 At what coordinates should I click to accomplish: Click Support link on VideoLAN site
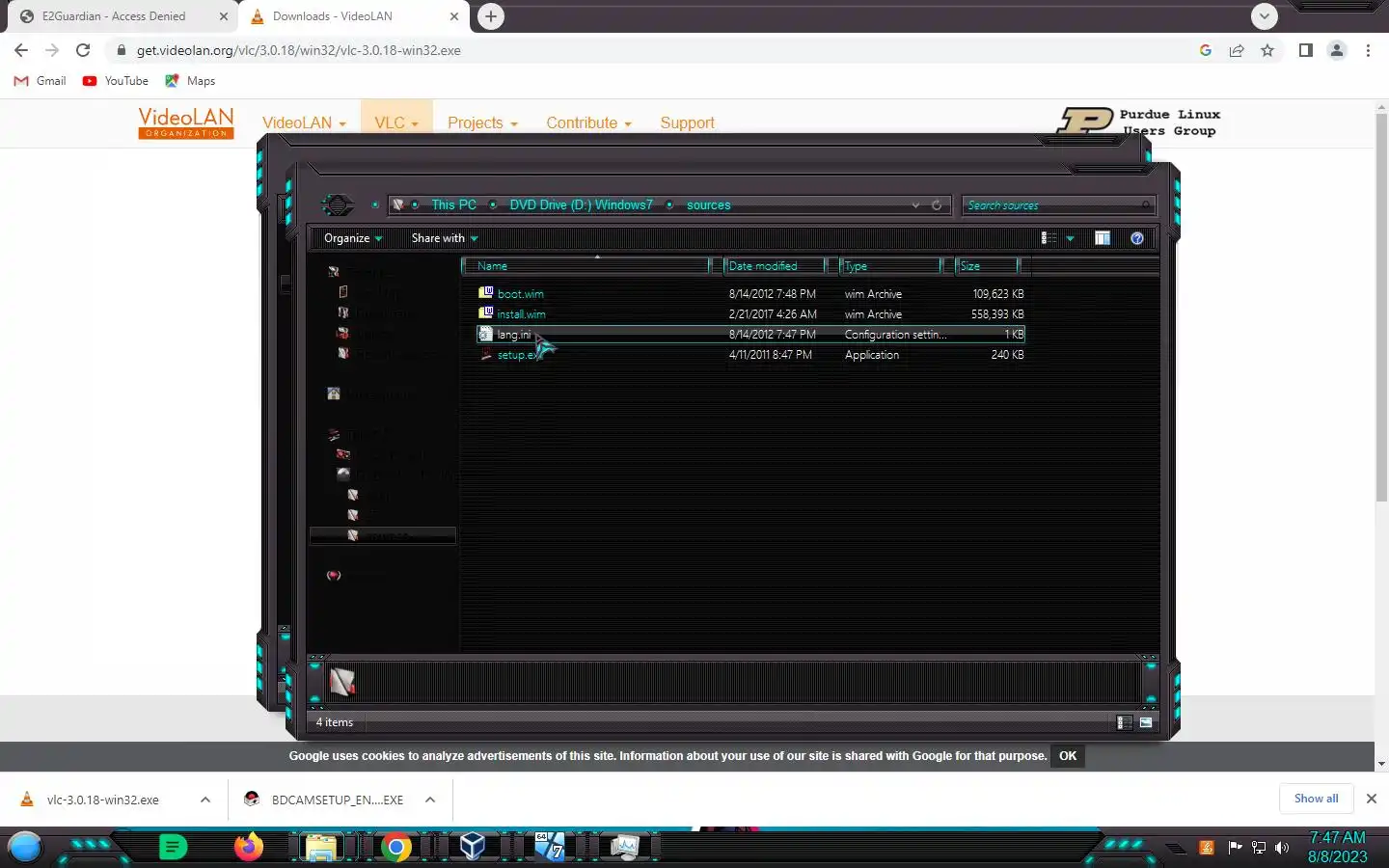click(687, 122)
